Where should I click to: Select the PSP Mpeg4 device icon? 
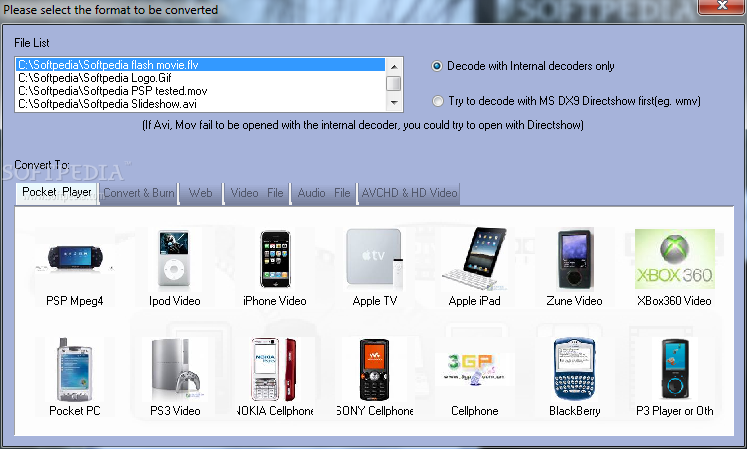coord(75,259)
